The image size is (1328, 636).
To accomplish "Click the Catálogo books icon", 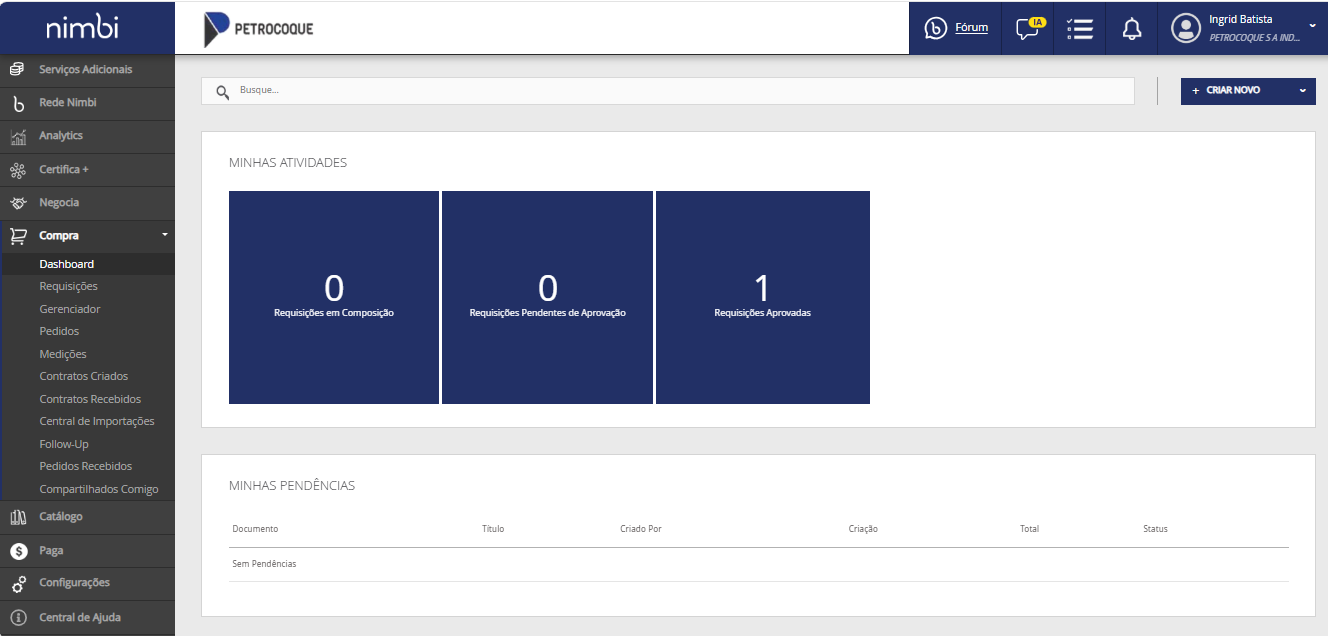I will pos(17,517).
